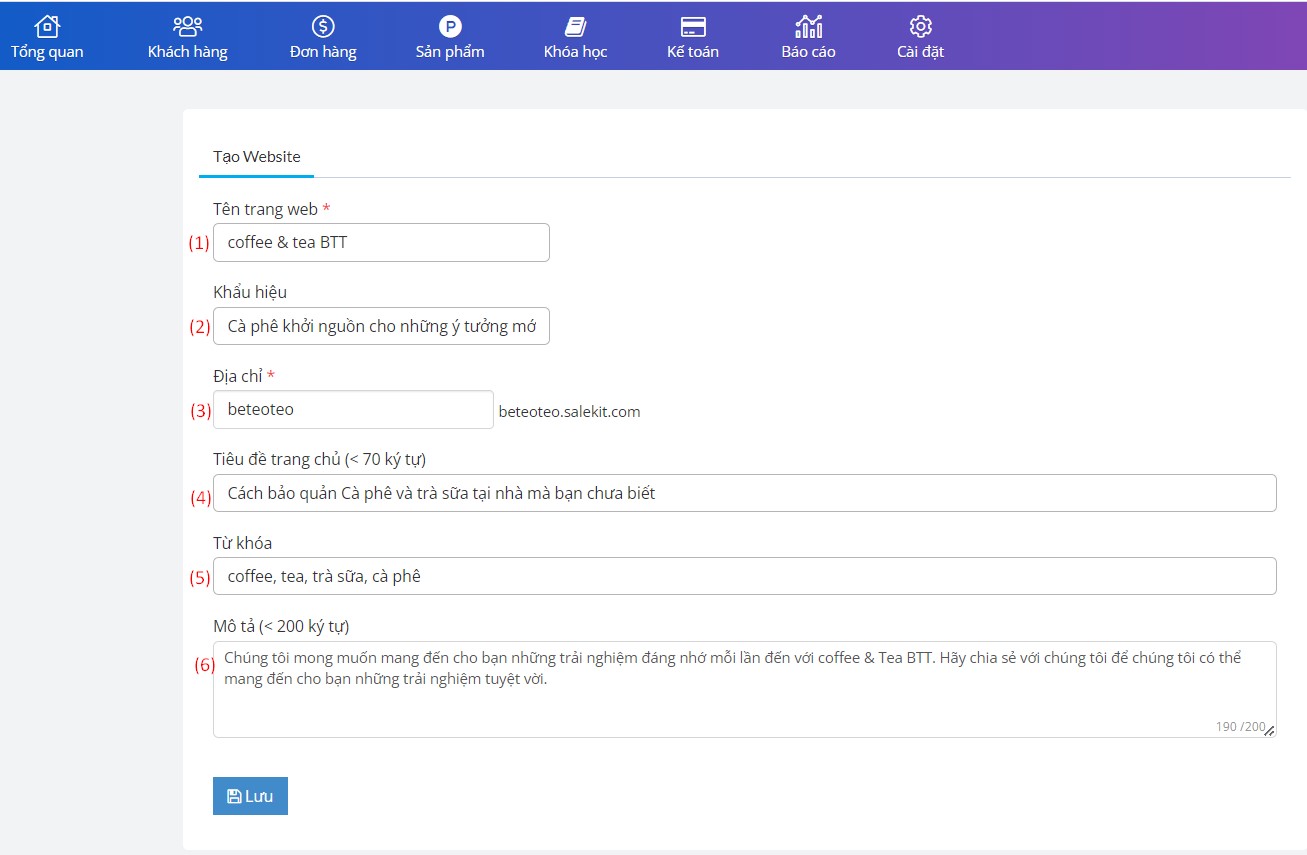Screen dimensions: 1307x855
Task: Switch to the Tạo Website tab
Action: [257, 157]
